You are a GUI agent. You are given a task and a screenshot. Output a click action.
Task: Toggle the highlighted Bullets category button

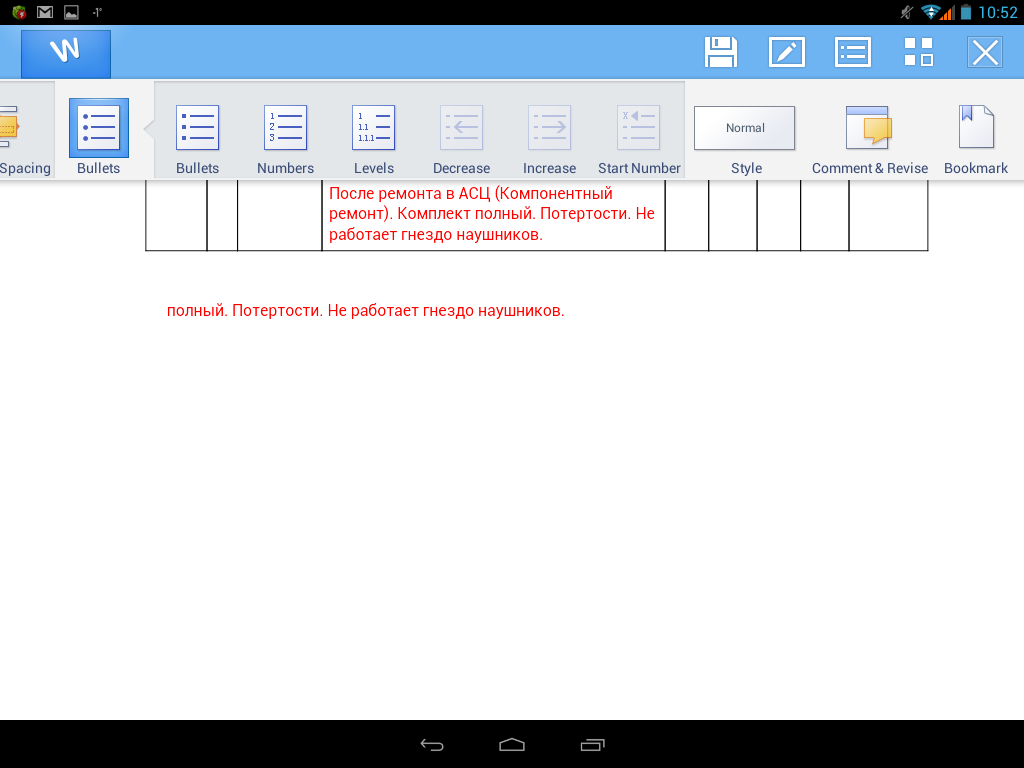[x=99, y=138]
